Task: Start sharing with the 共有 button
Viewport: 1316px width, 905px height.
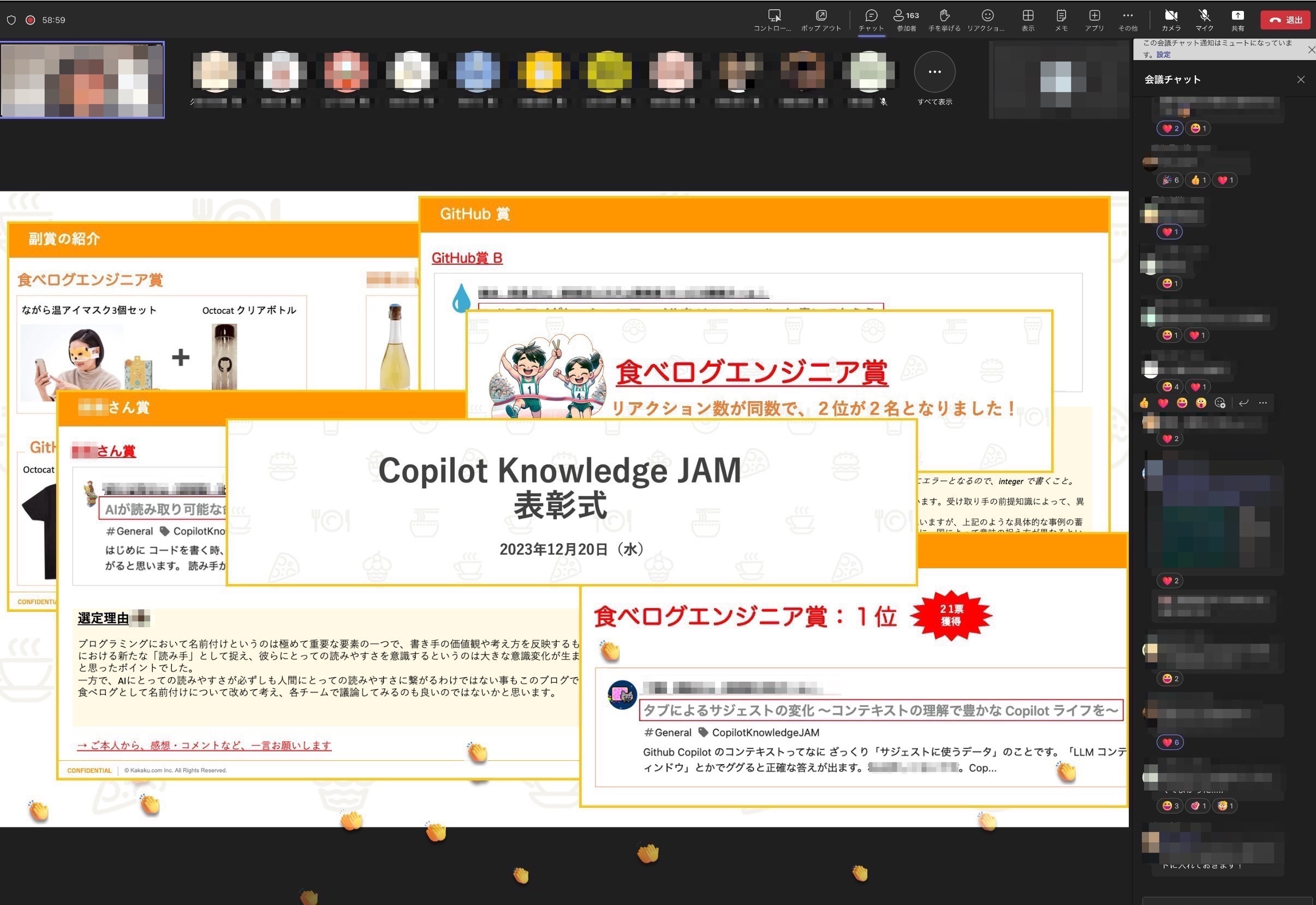Action: (1238, 20)
